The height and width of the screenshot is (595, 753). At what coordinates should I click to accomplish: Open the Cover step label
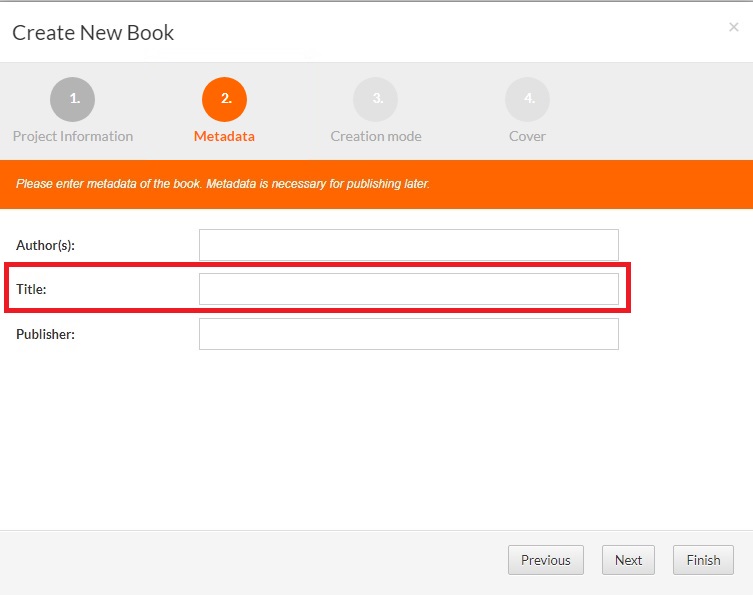tap(527, 136)
